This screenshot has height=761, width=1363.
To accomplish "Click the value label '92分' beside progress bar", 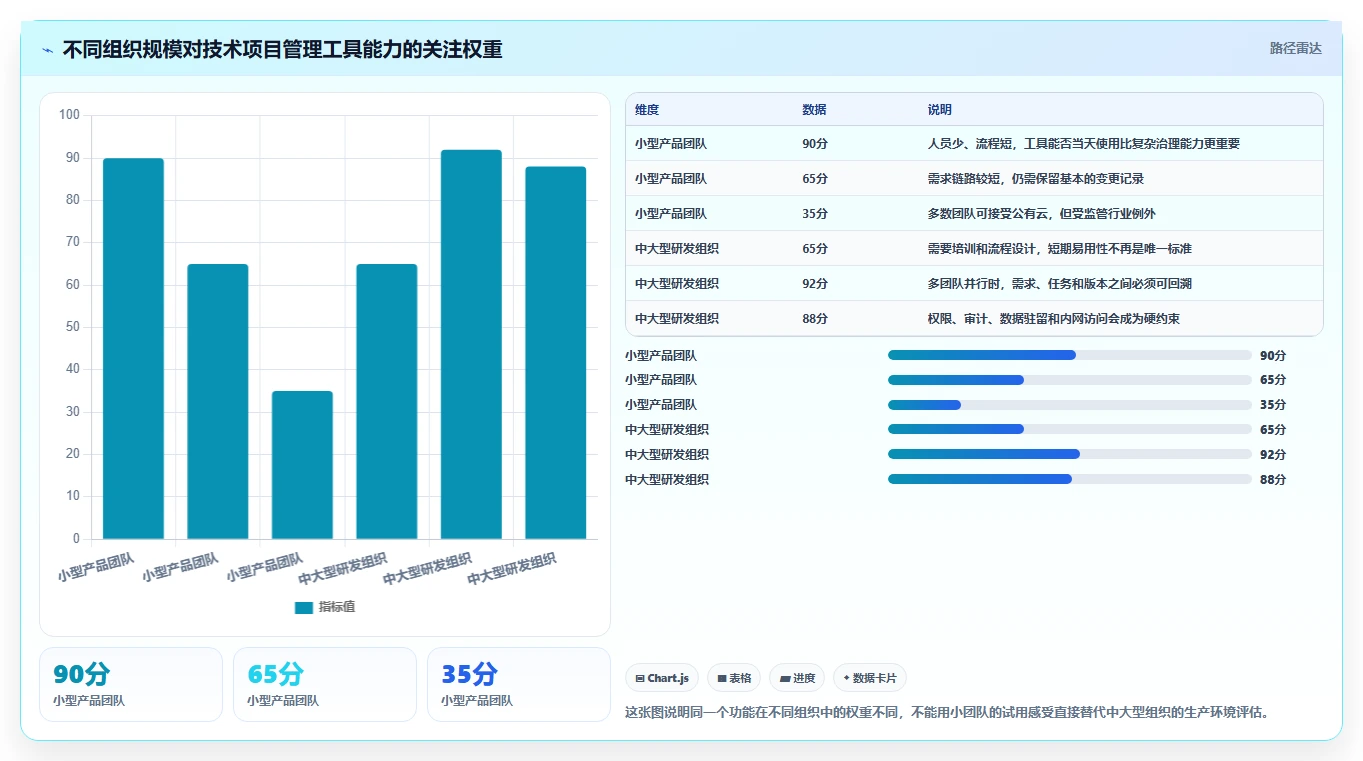I will coord(1273,455).
